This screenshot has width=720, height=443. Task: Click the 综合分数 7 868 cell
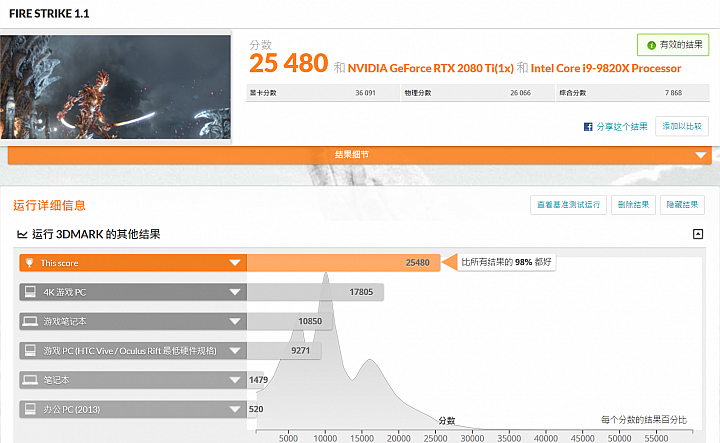(x=633, y=93)
